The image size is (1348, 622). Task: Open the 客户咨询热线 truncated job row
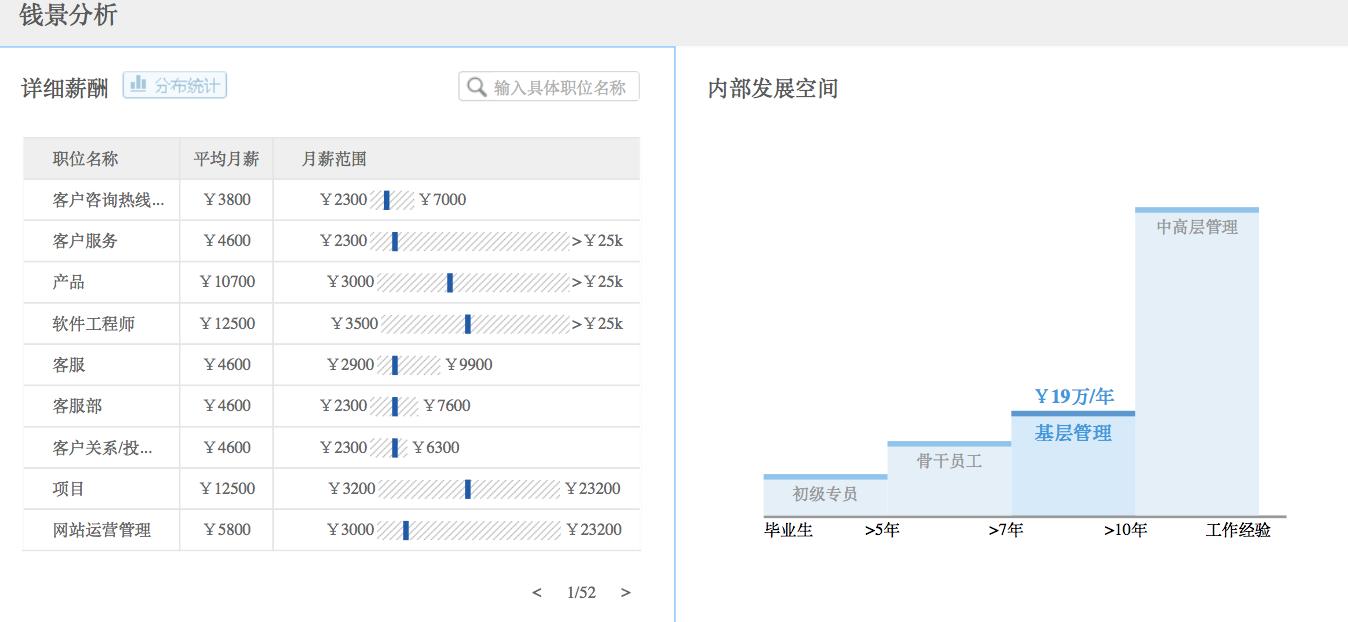331,200
